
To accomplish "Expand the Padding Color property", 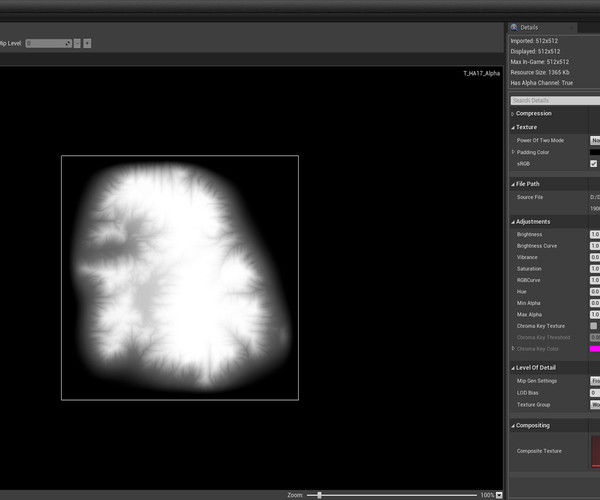I will 514,152.
